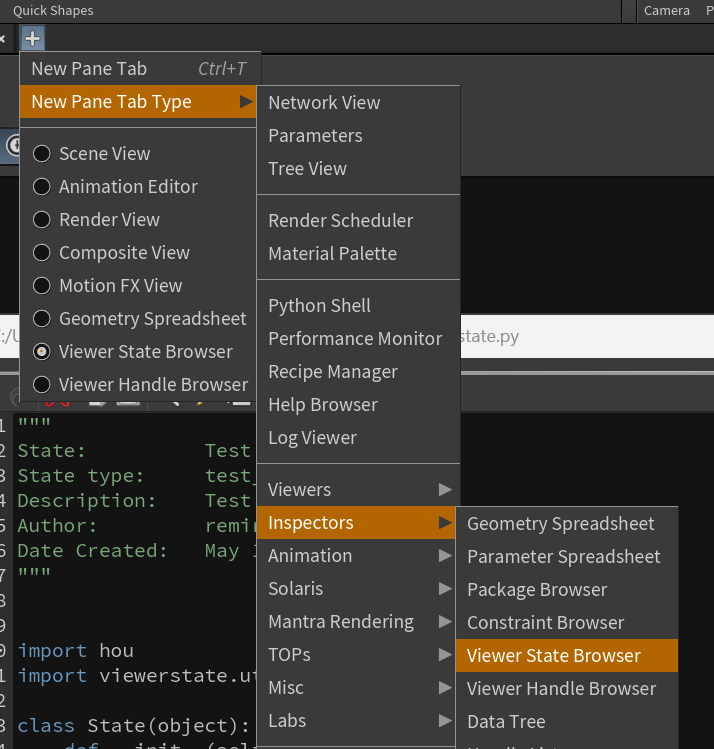
Task: Select Animation Editor radio option
Action: pyautogui.click(x=139, y=187)
